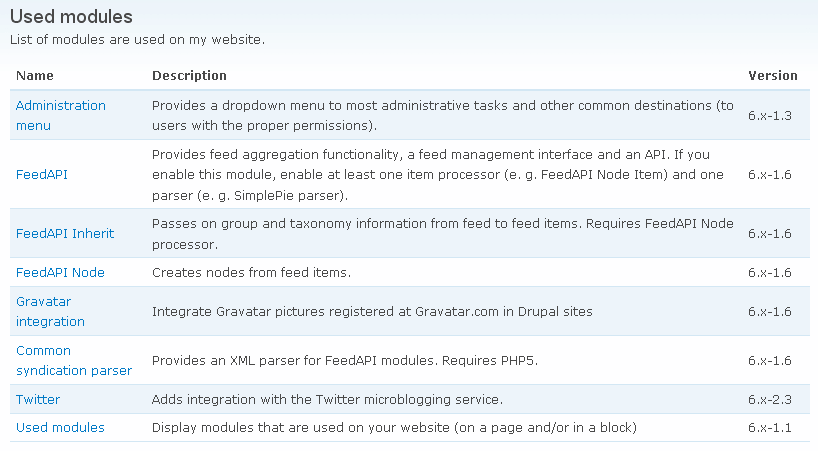Click the "Creates nodes from feed items" description
The image size is (818, 451).
point(251,273)
